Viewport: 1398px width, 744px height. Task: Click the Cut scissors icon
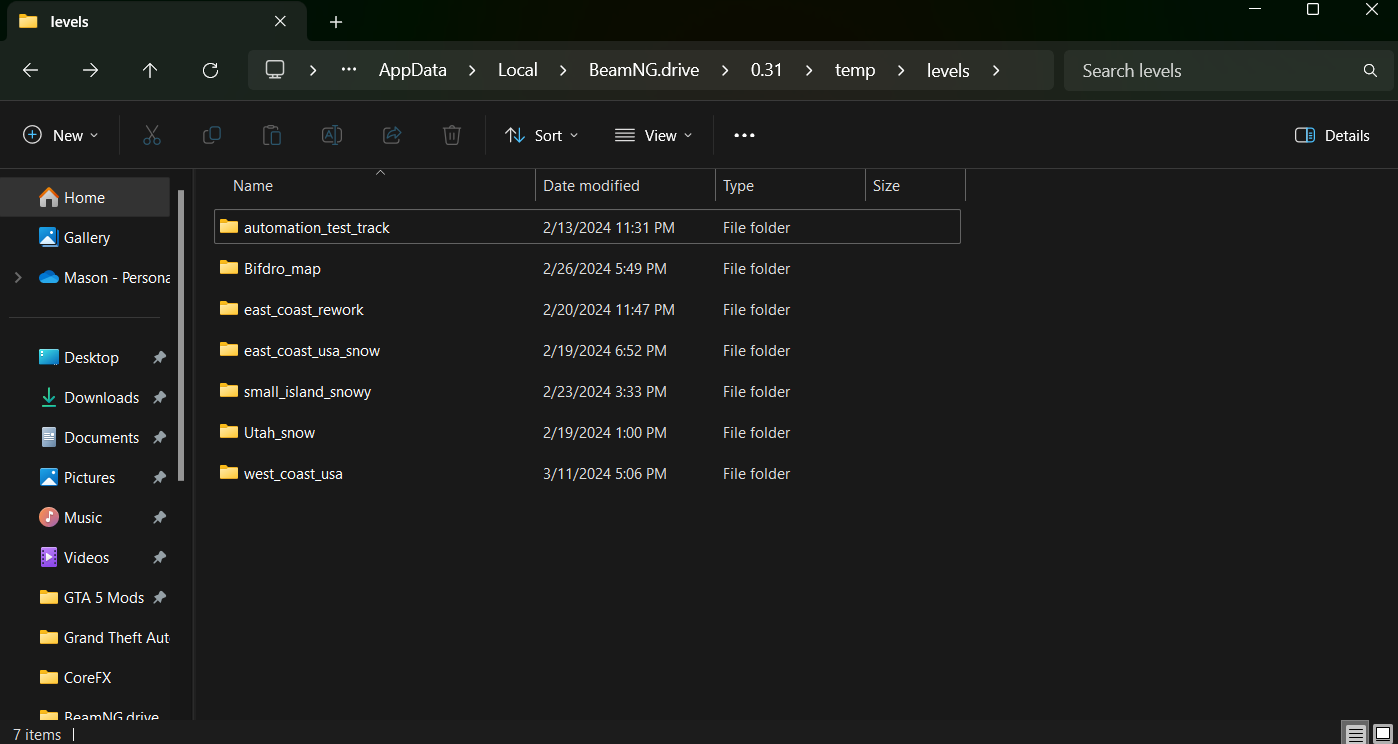pos(152,135)
